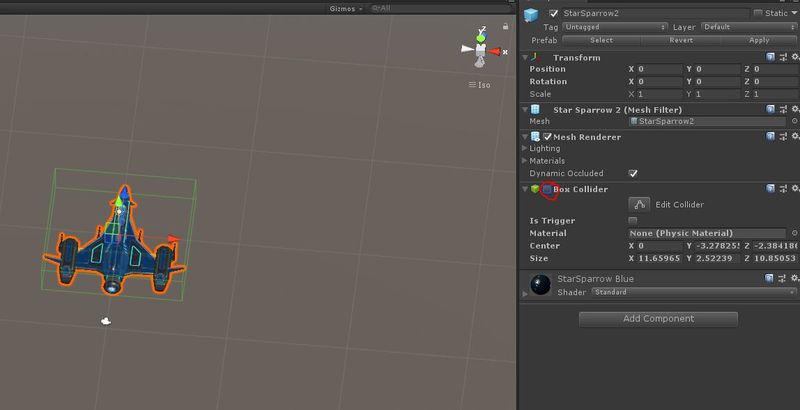Toggle the Dynamic Occluded checkbox
Image resolution: width=800 pixels, height=410 pixels.
[633, 173]
